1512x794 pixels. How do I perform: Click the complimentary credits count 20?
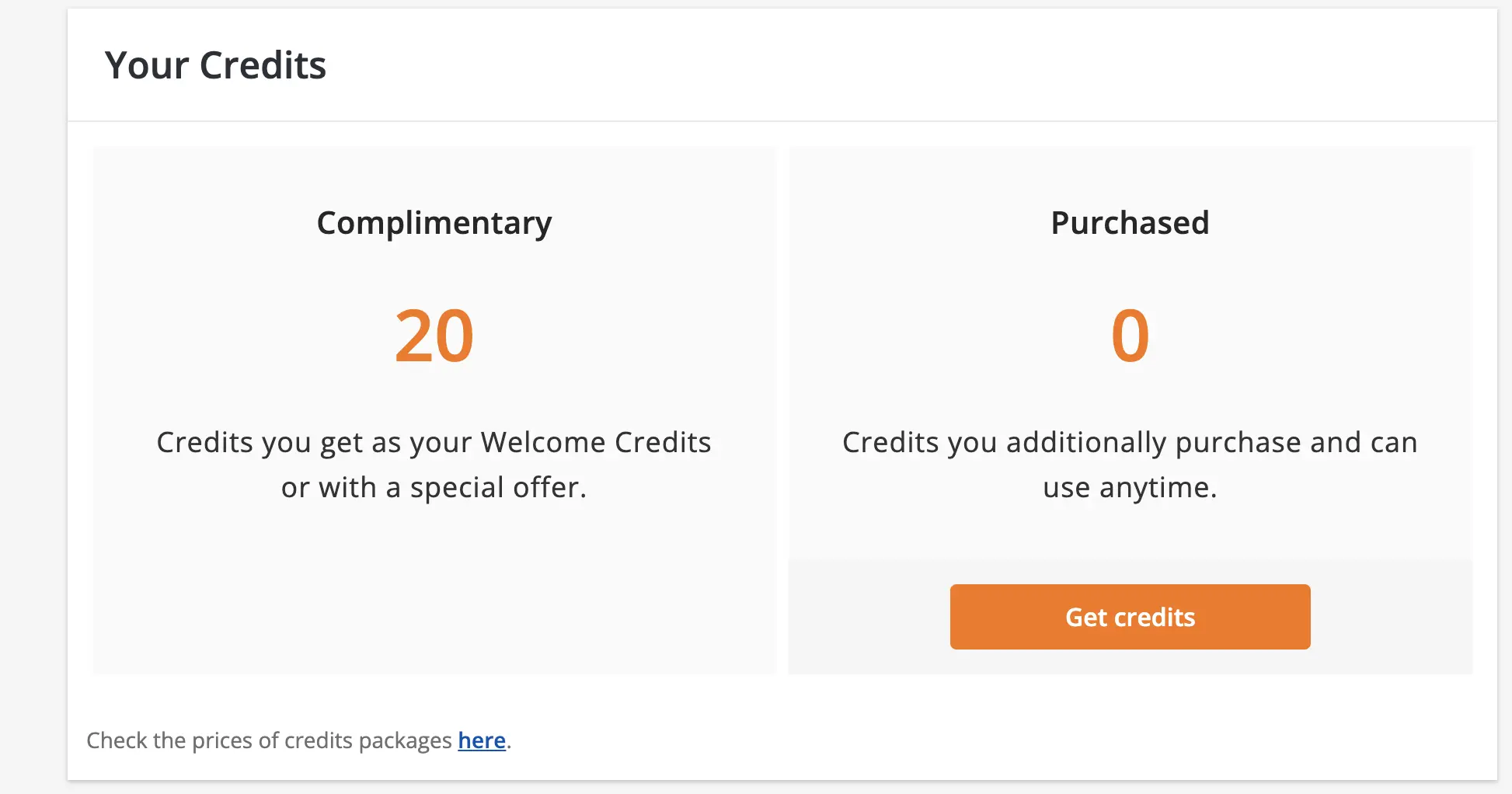pyautogui.click(x=434, y=336)
